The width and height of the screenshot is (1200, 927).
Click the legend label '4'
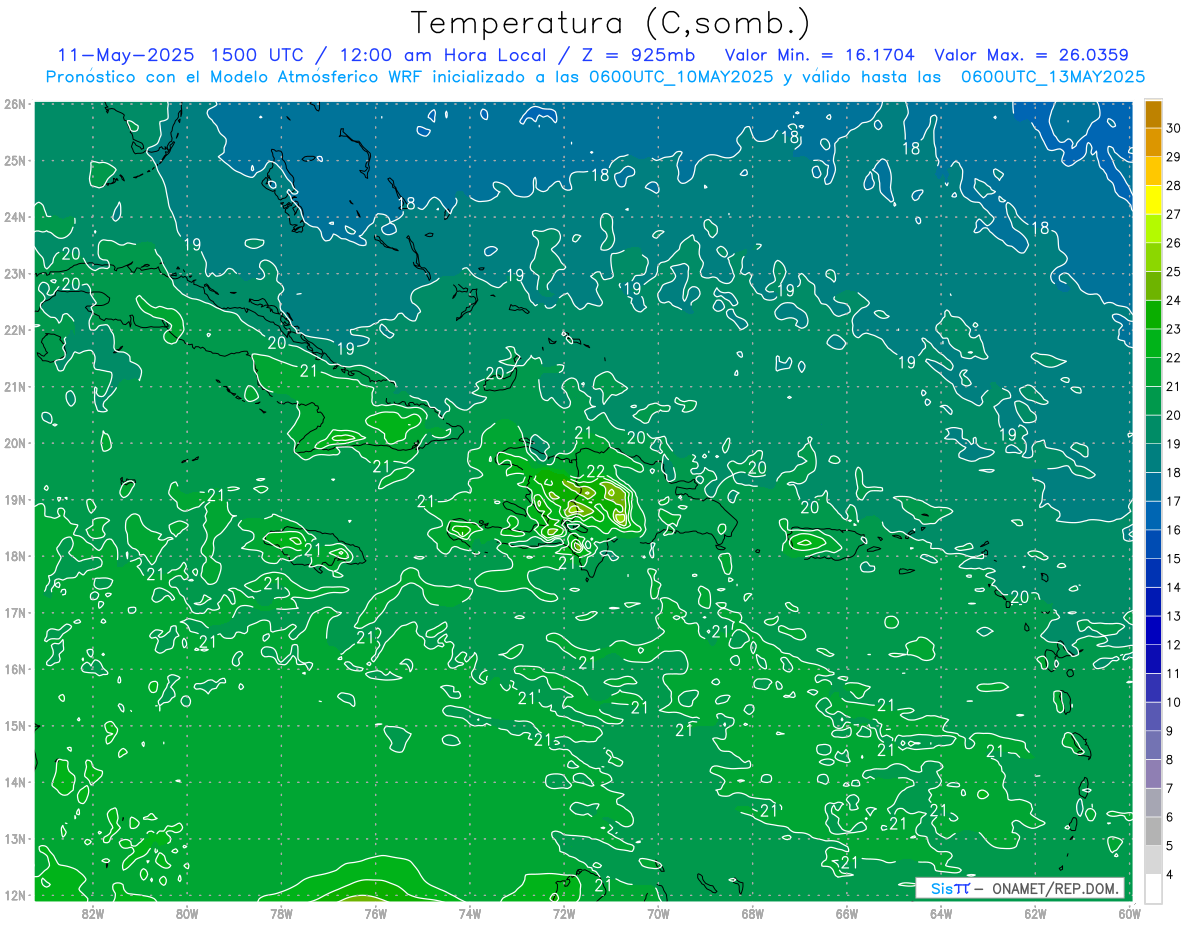[x=1170, y=874]
